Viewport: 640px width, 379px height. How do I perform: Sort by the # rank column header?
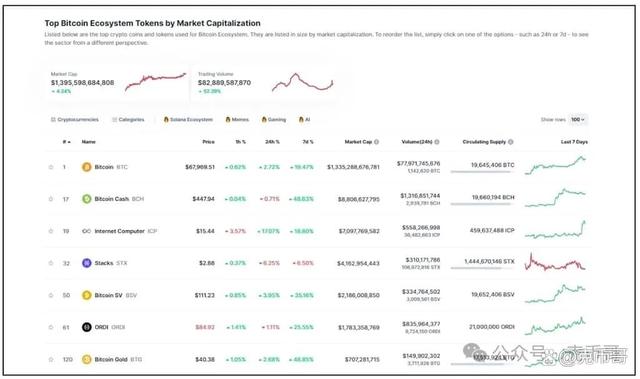pos(67,142)
